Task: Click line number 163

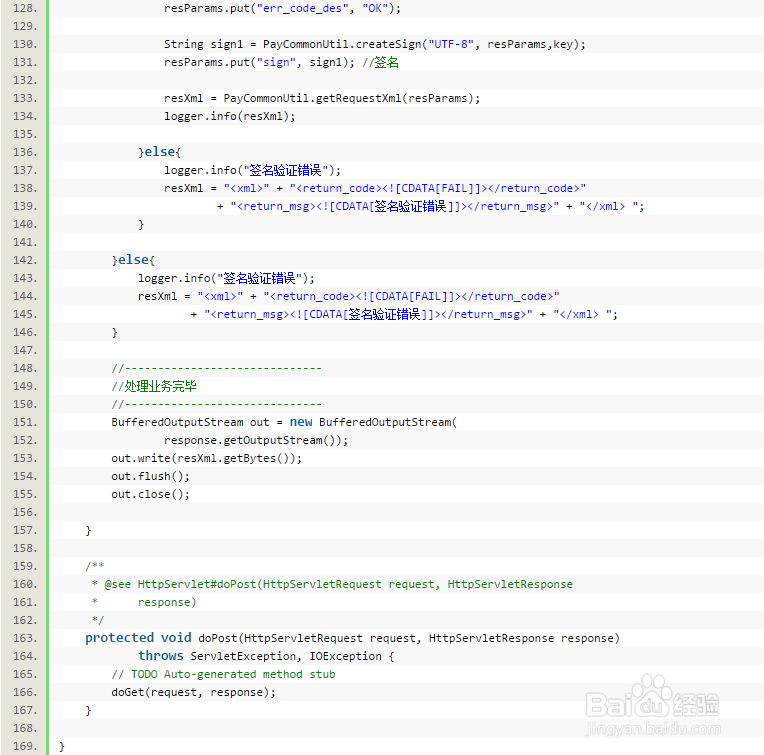Action: coord(25,638)
